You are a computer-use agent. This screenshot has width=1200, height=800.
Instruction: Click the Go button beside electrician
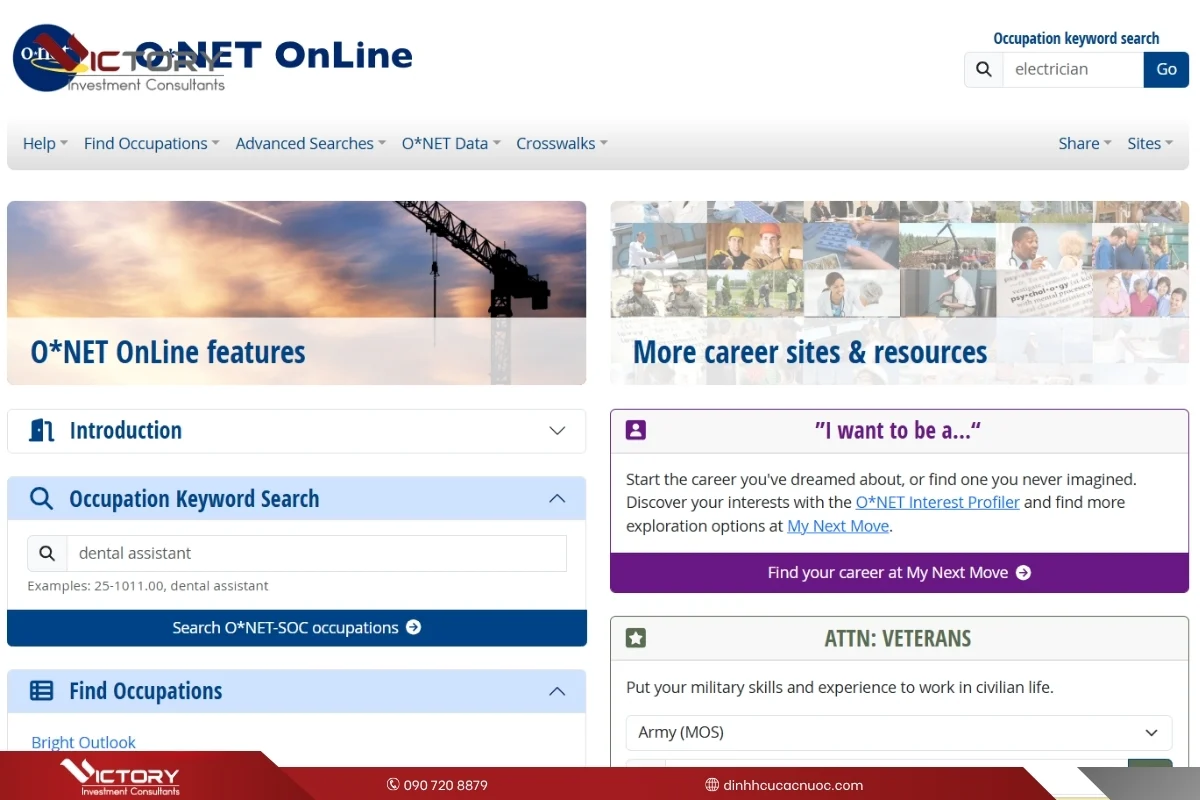[x=1166, y=69]
